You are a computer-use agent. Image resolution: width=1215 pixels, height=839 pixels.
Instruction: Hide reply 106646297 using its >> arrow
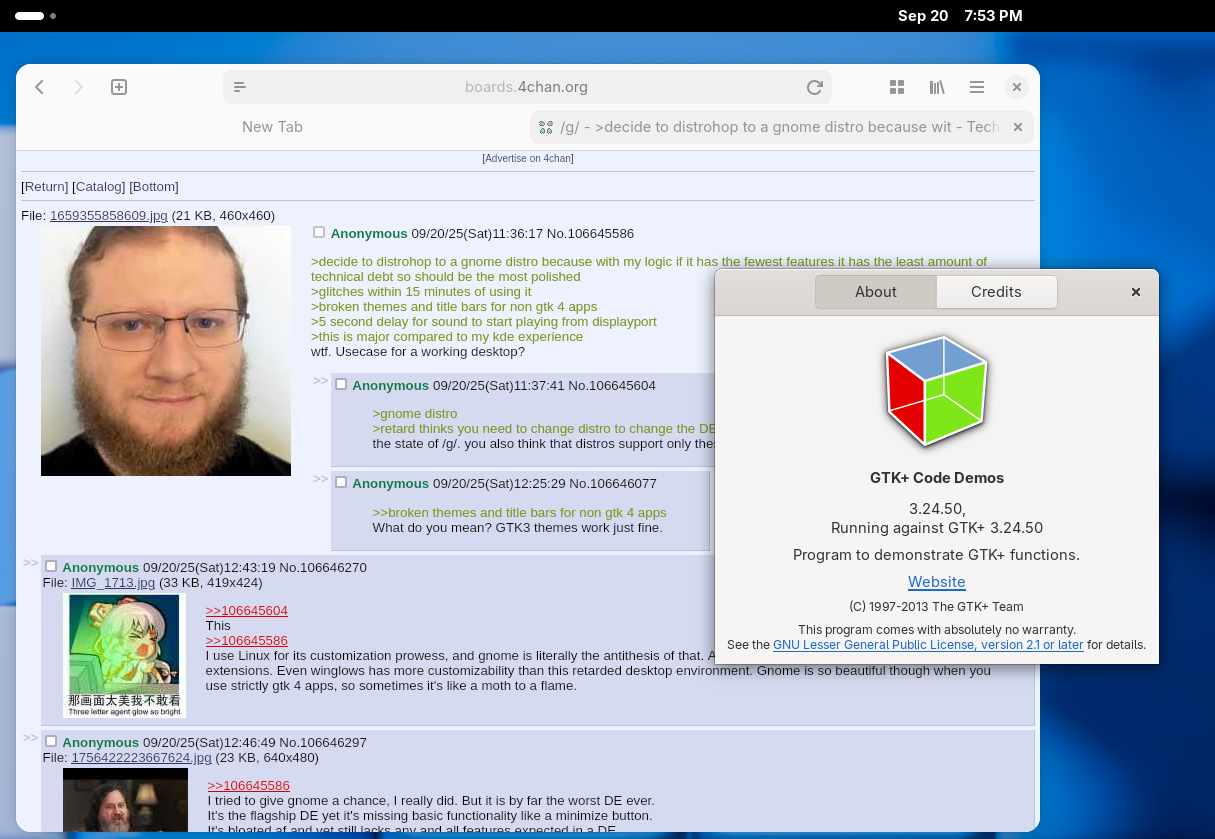(x=30, y=738)
